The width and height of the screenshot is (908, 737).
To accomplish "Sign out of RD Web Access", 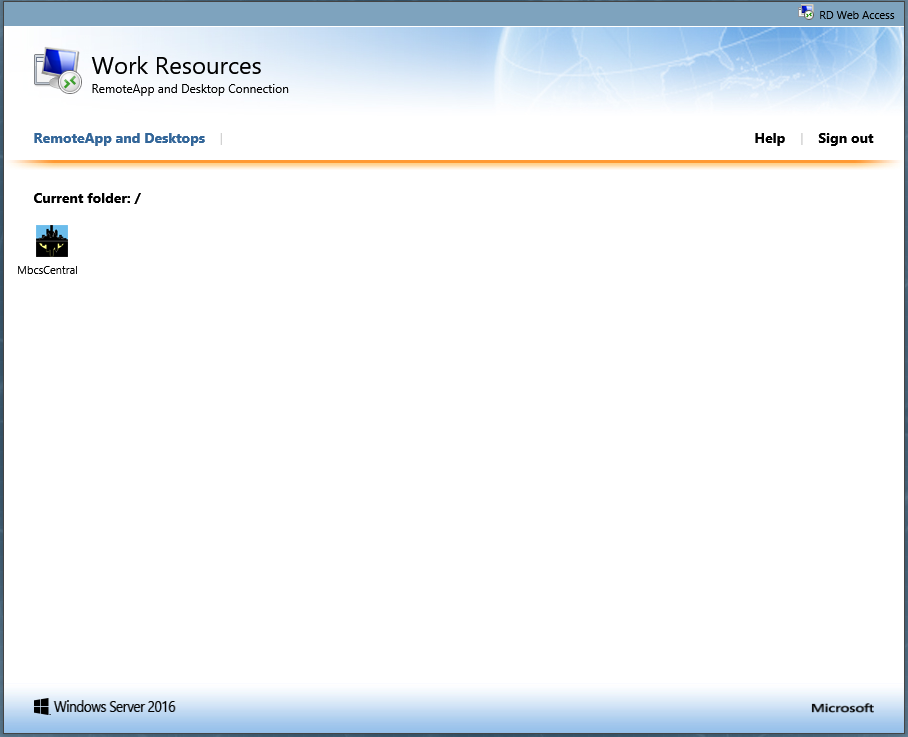I will [845, 138].
